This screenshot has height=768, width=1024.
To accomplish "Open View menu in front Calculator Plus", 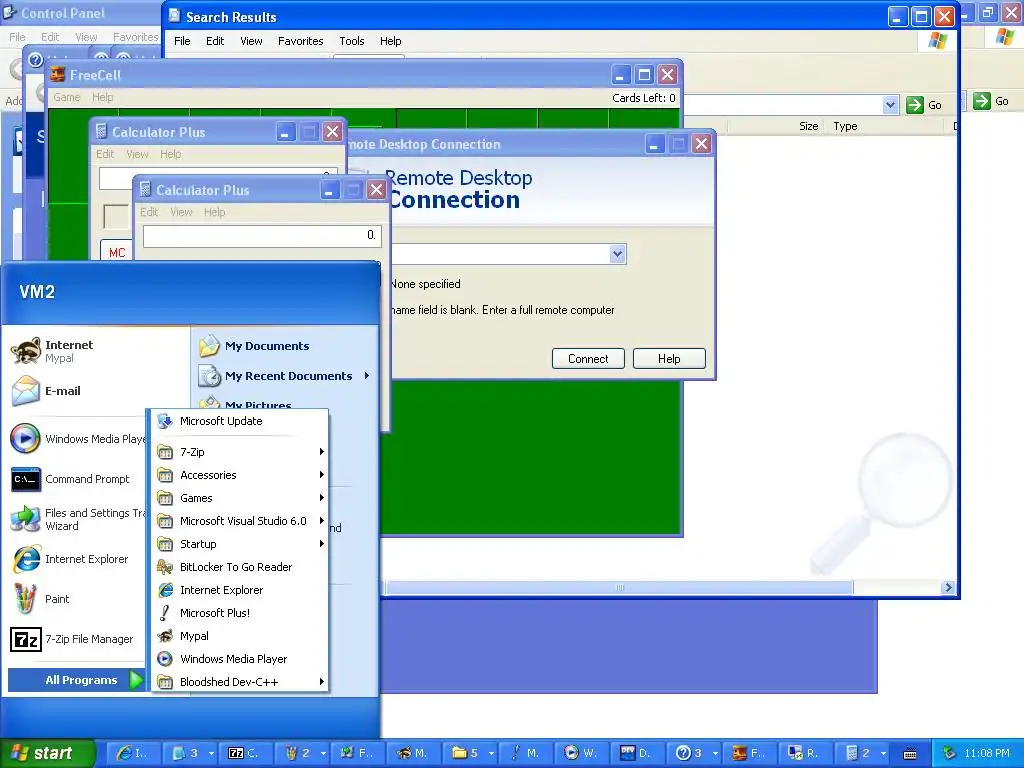I will (x=181, y=212).
